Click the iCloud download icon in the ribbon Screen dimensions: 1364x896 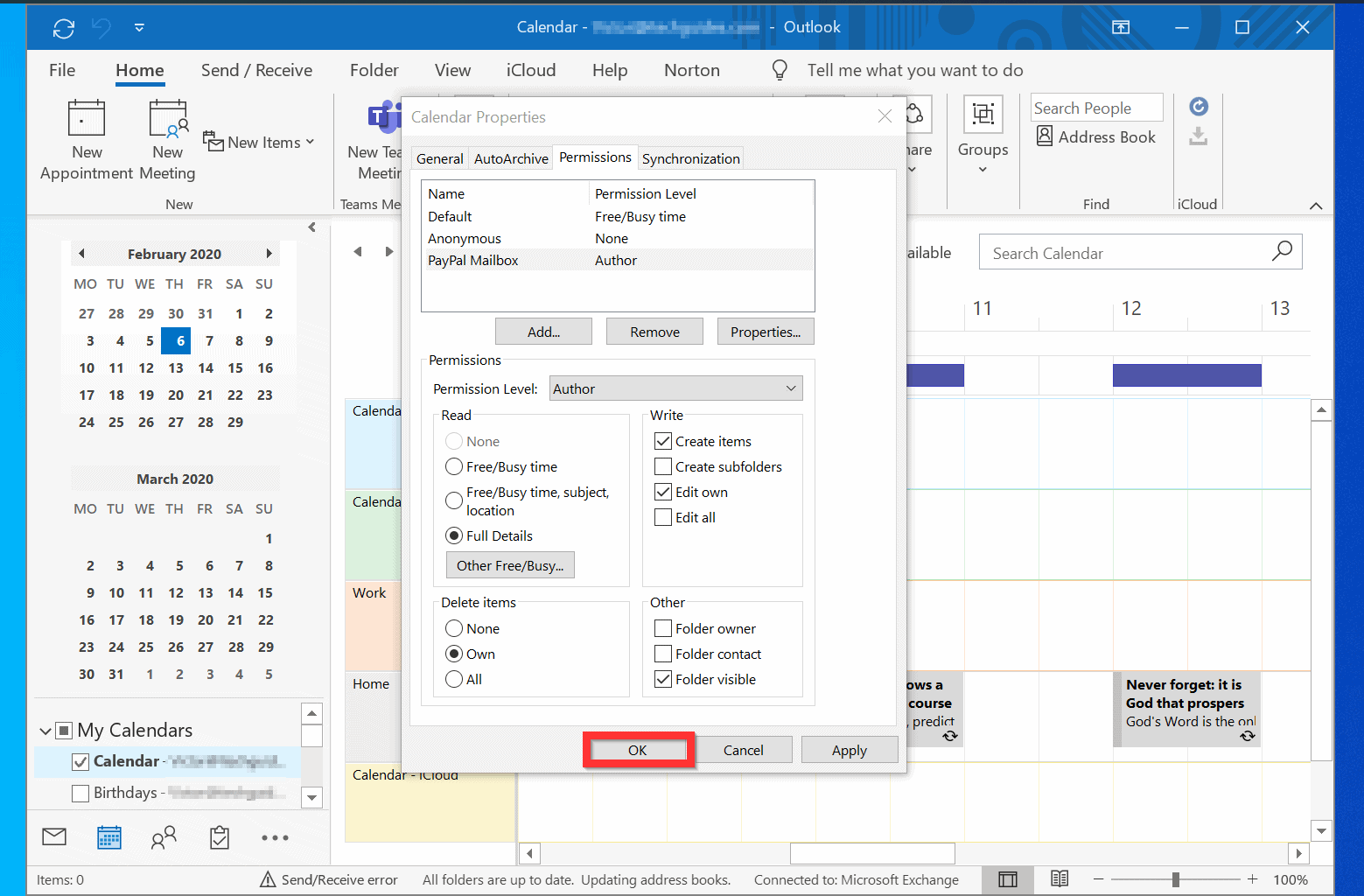(x=1199, y=136)
